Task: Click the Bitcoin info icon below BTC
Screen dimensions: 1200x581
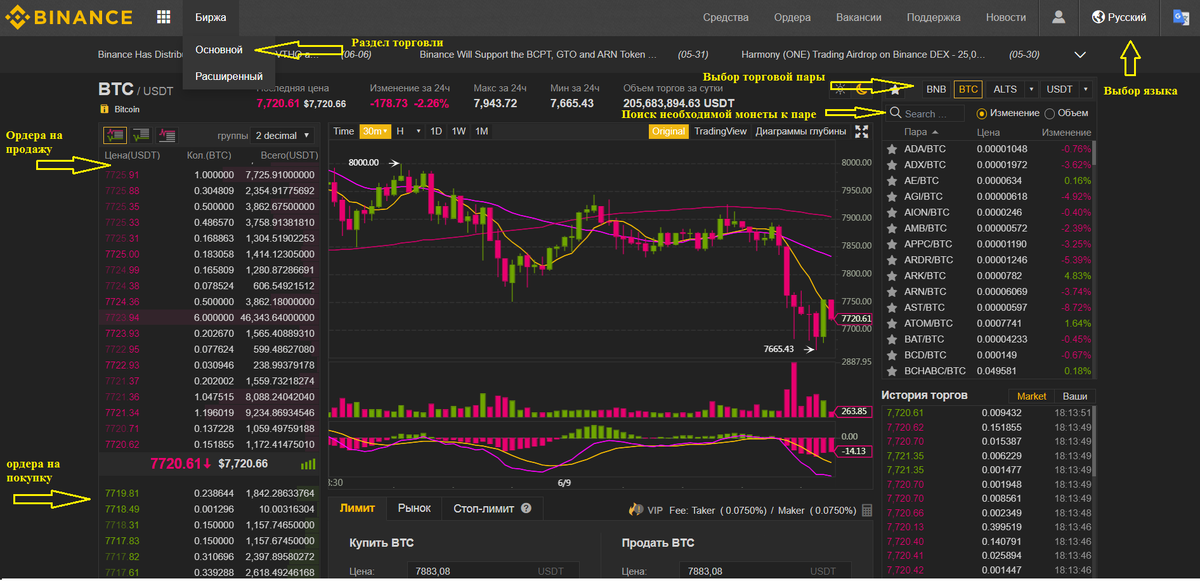Action: point(104,109)
